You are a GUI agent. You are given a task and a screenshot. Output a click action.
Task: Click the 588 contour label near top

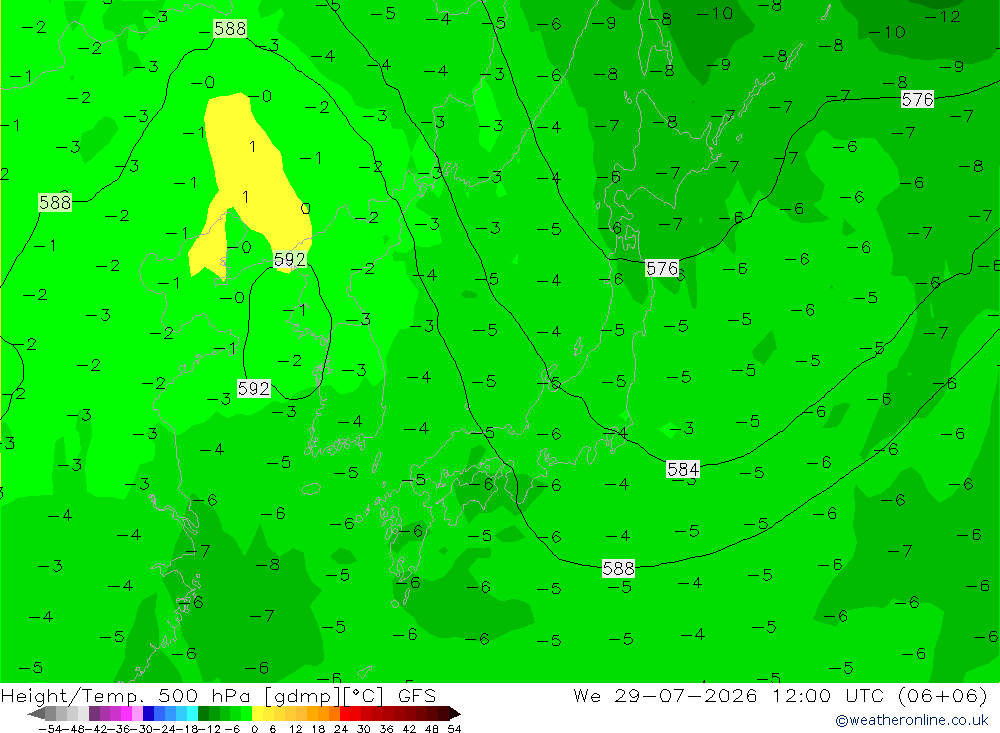(x=230, y=29)
